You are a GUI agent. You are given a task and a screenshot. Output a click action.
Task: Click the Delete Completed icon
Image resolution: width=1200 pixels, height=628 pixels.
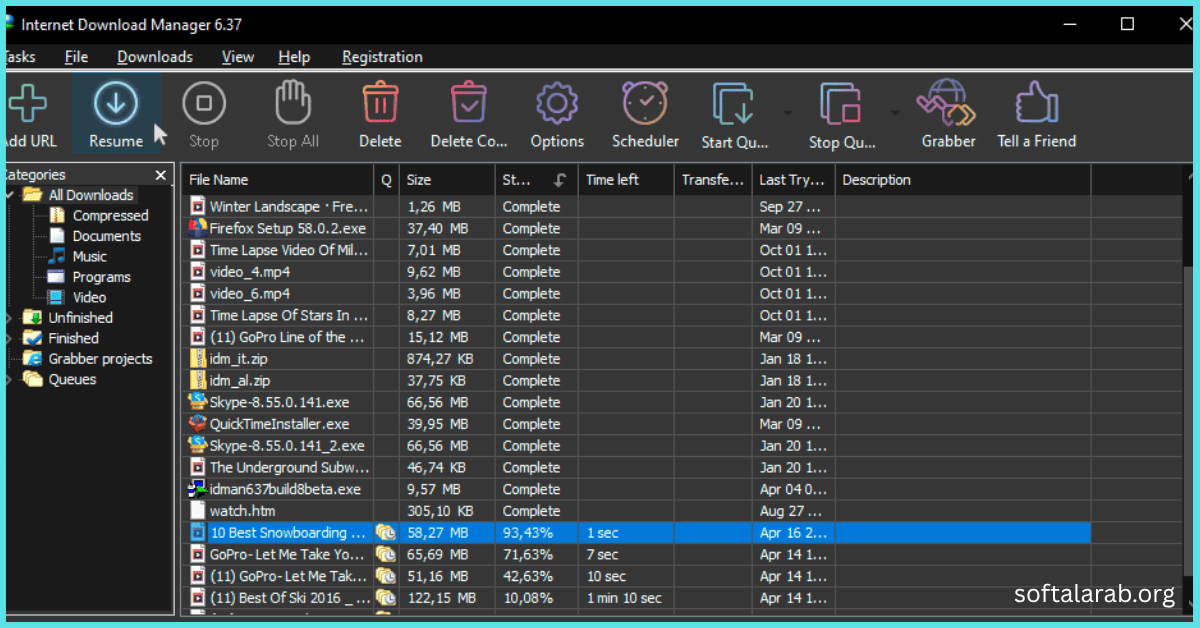point(469,103)
